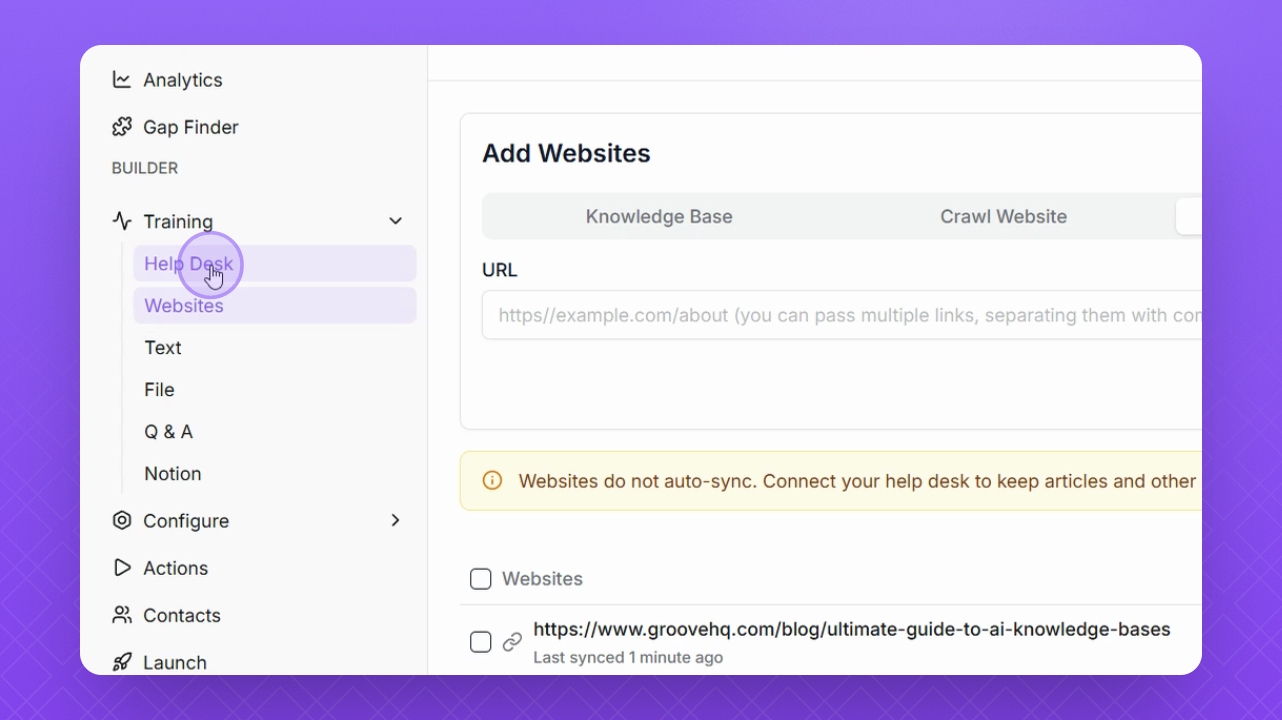Image resolution: width=1282 pixels, height=720 pixels.
Task: Click the Analytics chart icon
Action: click(x=122, y=80)
